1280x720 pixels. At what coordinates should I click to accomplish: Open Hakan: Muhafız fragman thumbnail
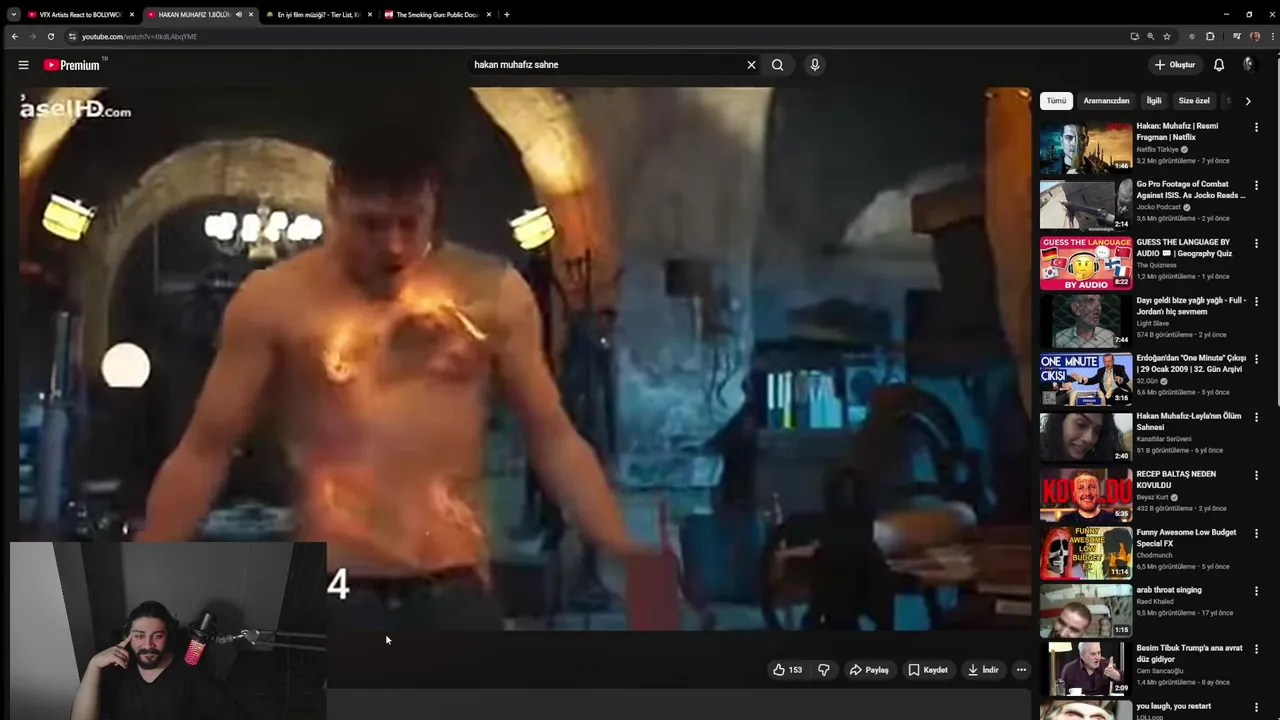tap(1086, 147)
